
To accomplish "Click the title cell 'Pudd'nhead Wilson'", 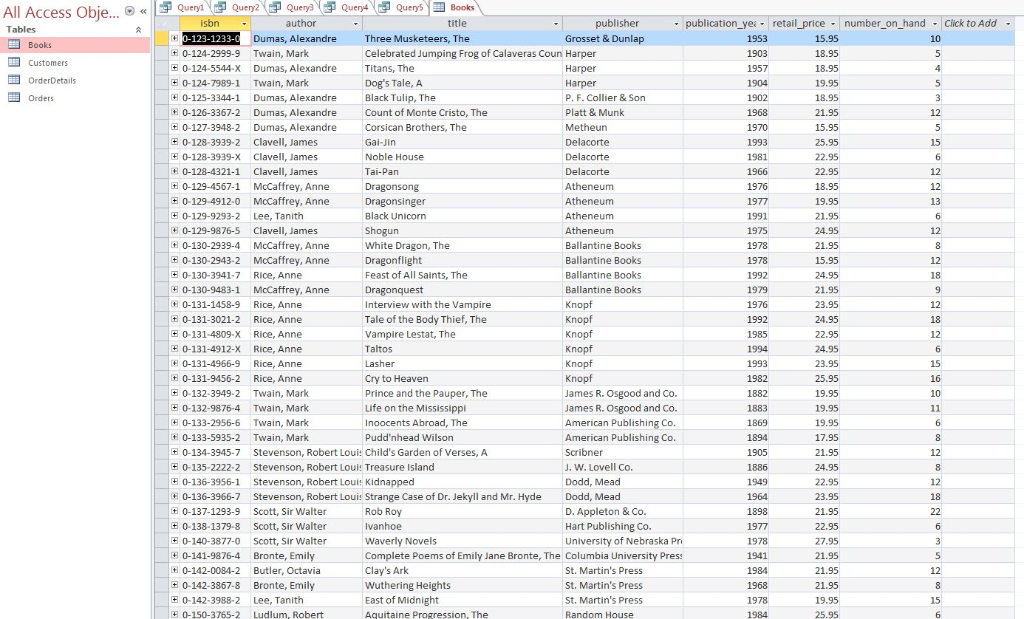I will [461, 437].
